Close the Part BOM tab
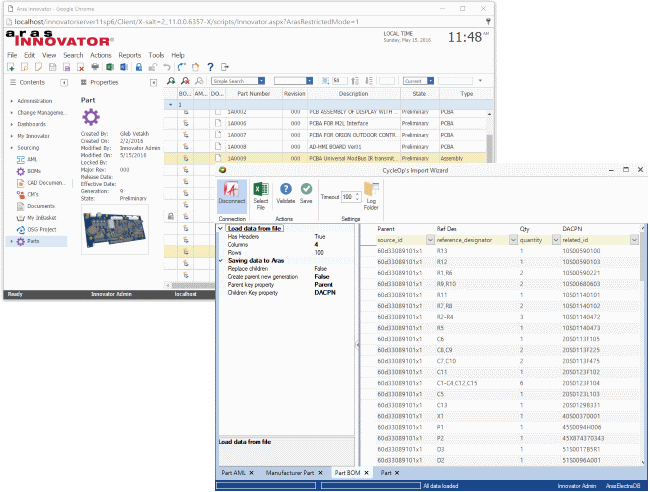Image resolution: width=650 pixels, height=492 pixels. [x=366, y=473]
